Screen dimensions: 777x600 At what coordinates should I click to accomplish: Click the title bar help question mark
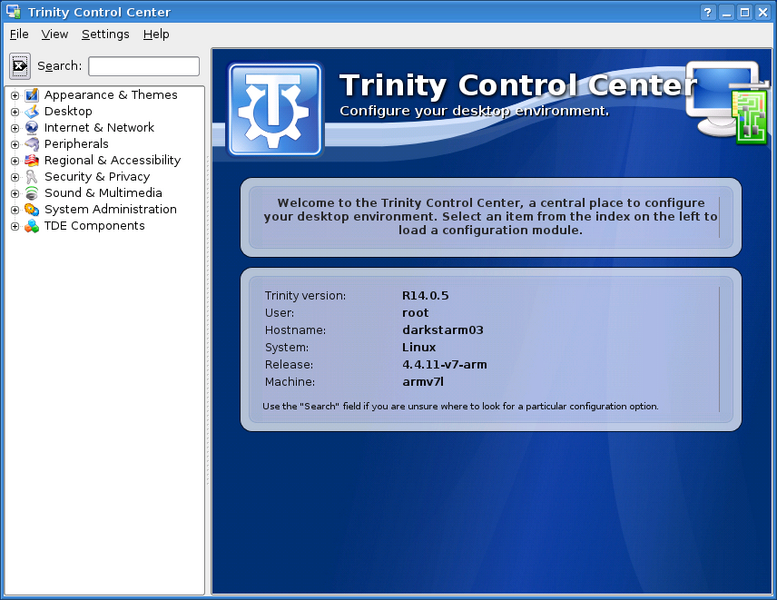(x=708, y=12)
